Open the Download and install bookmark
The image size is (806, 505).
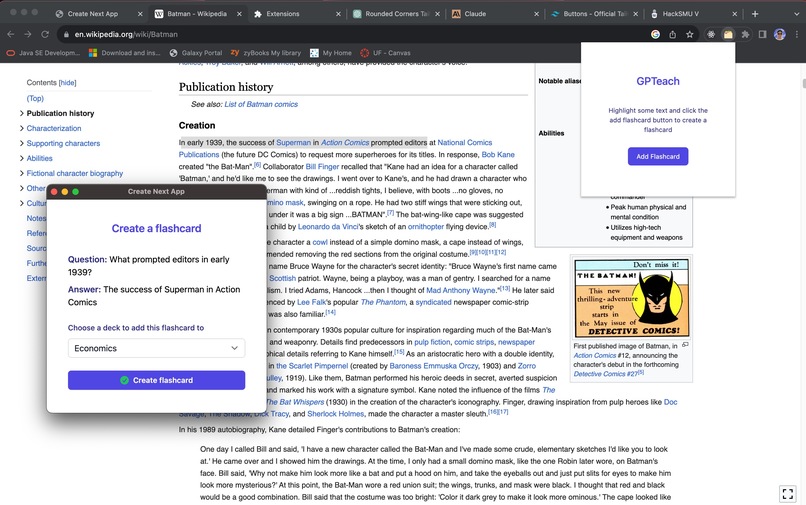(125, 53)
